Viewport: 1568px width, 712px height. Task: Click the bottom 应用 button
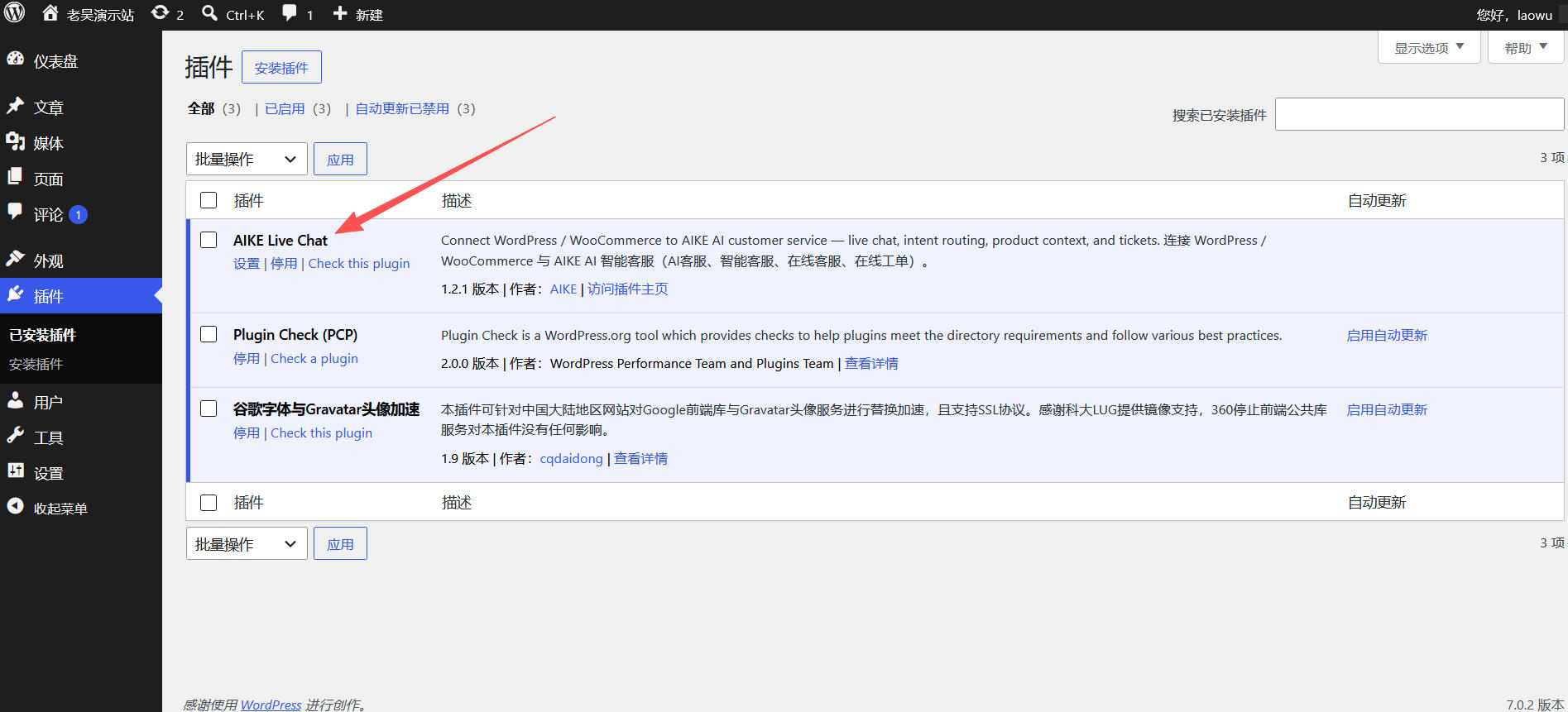point(340,543)
